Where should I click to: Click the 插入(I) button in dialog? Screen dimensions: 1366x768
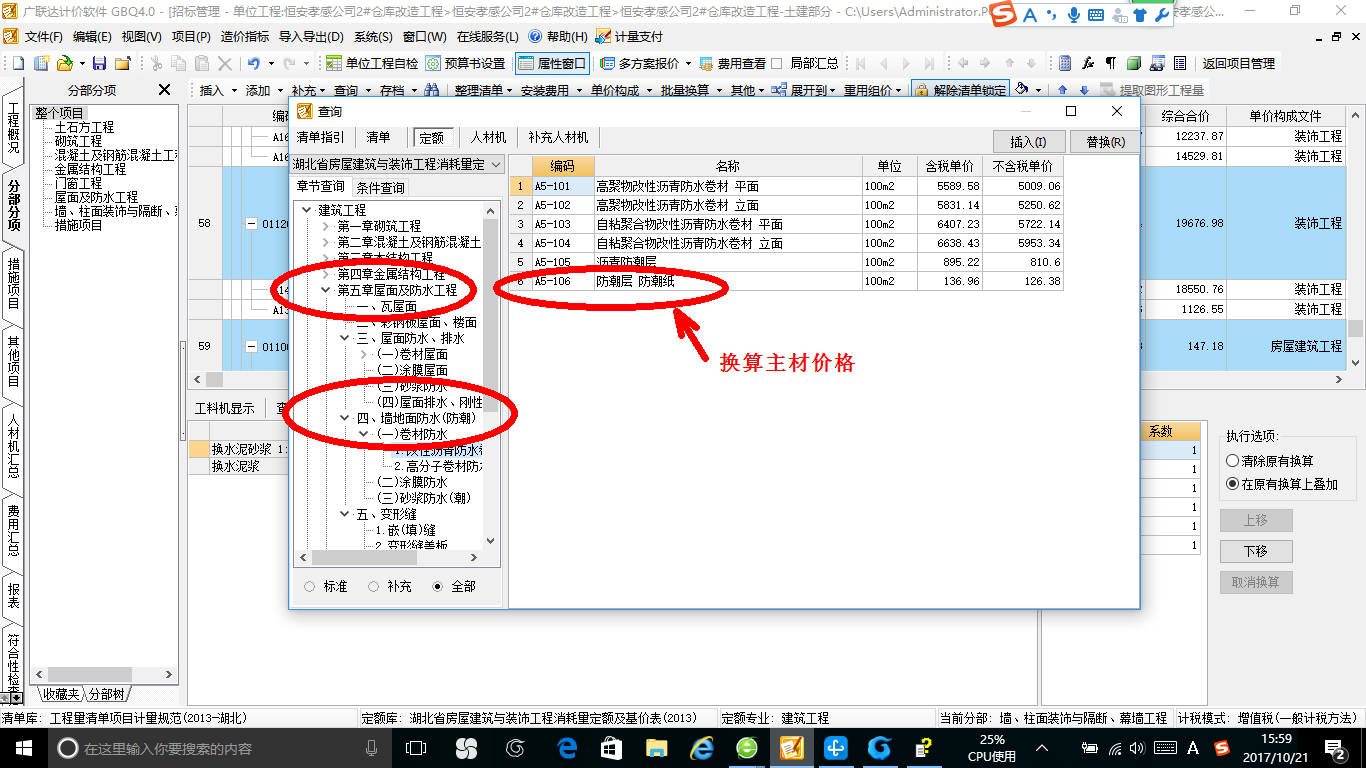pos(1028,142)
